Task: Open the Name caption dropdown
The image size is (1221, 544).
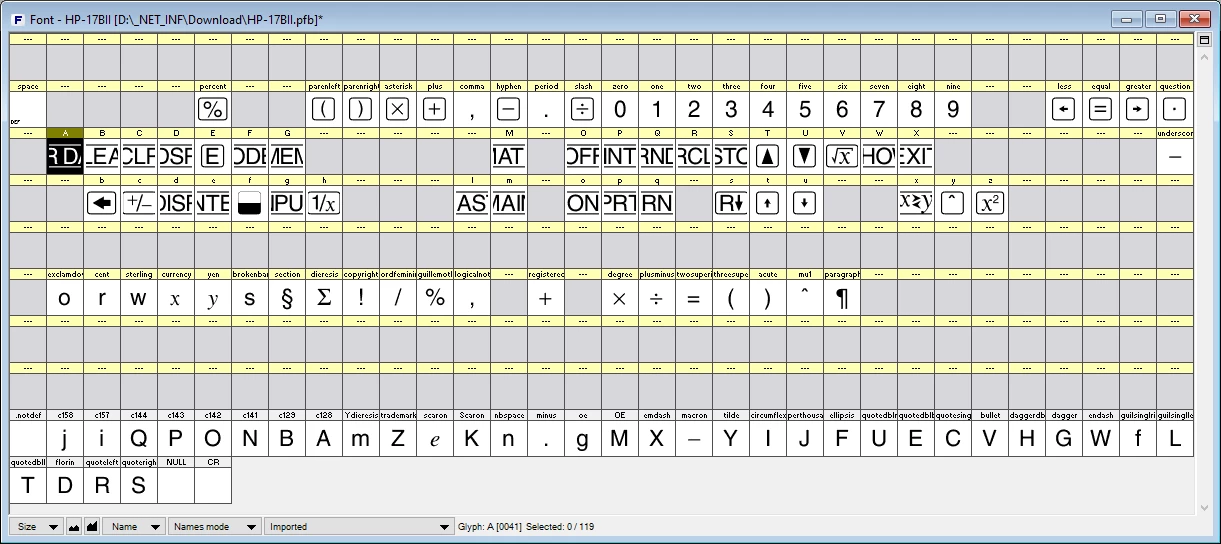Action: pyautogui.click(x=137, y=526)
